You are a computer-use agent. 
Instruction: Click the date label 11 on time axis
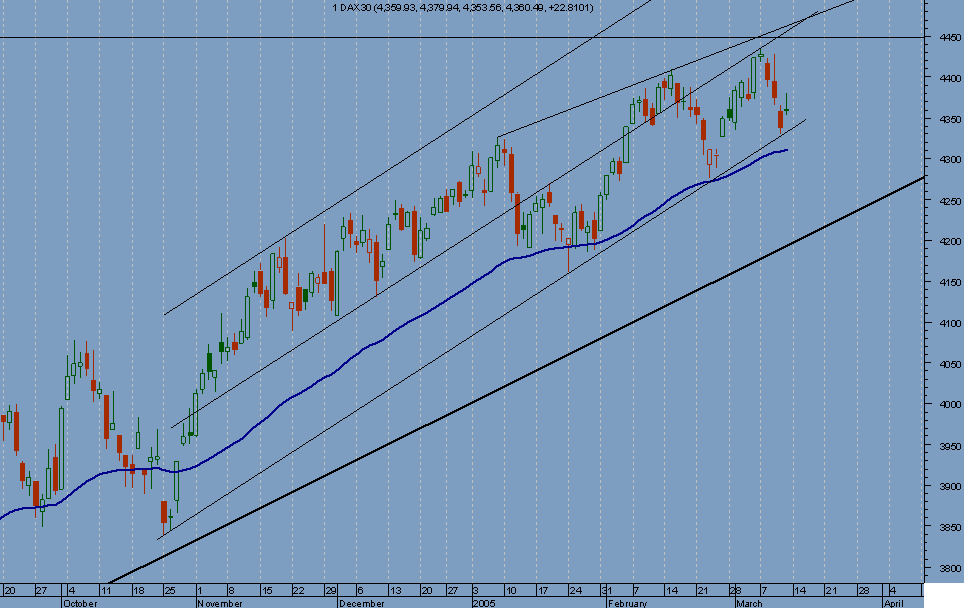[106, 591]
